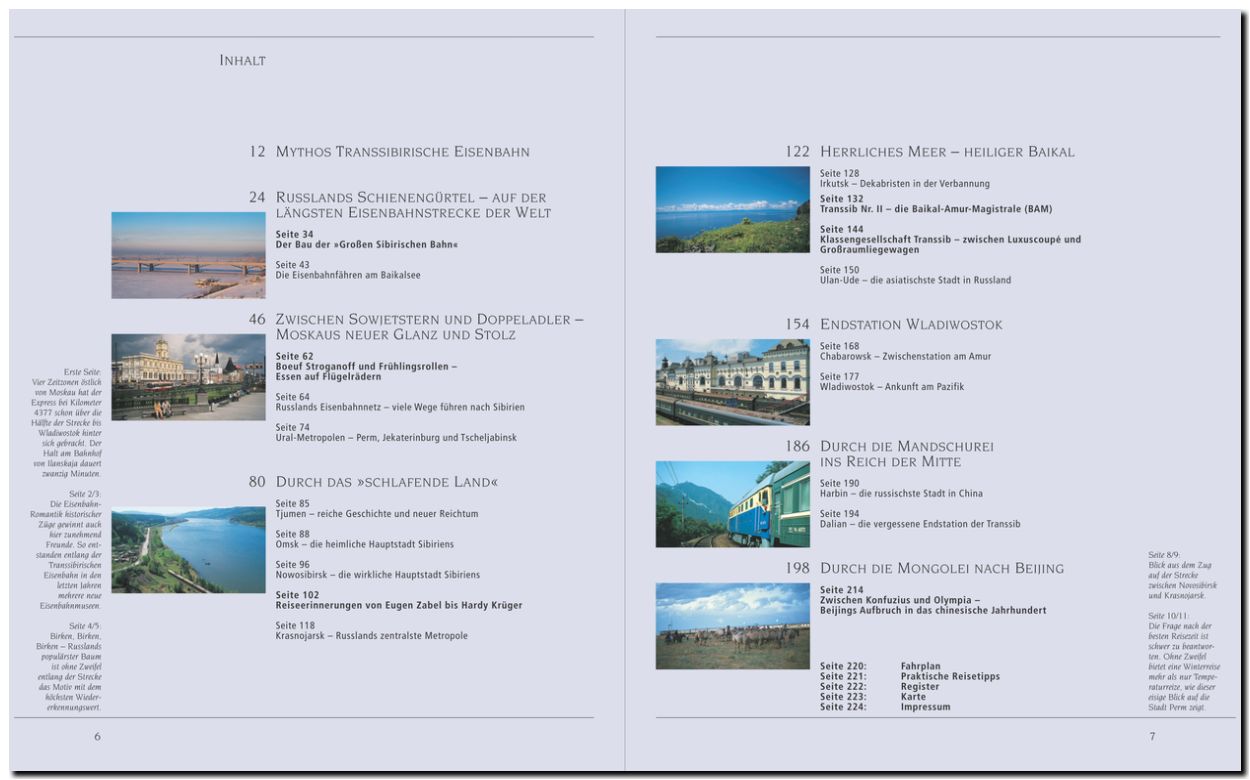Image resolution: width=1250 pixels, height=780 pixels.
Task: Go to 'Endstation Wladiwostok' chapter heading
Action: pyautogui.click(x=910, y=325)
